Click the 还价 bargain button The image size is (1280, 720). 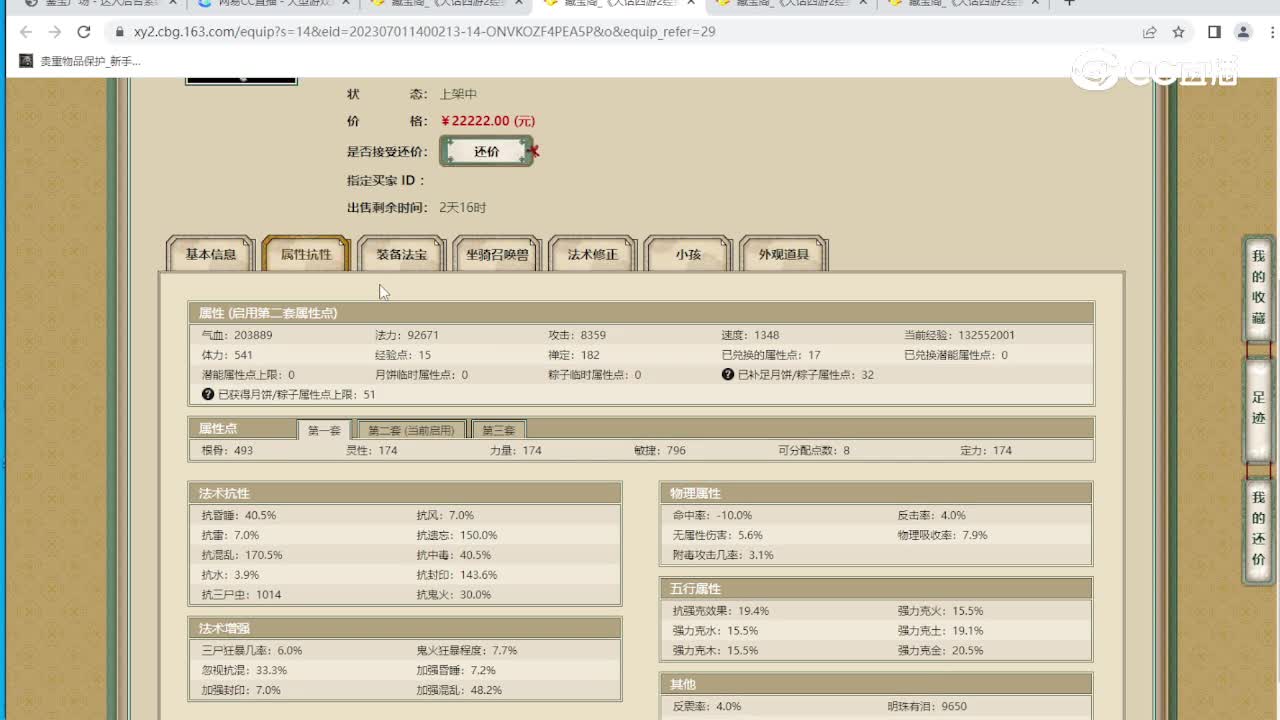[486, 152]
